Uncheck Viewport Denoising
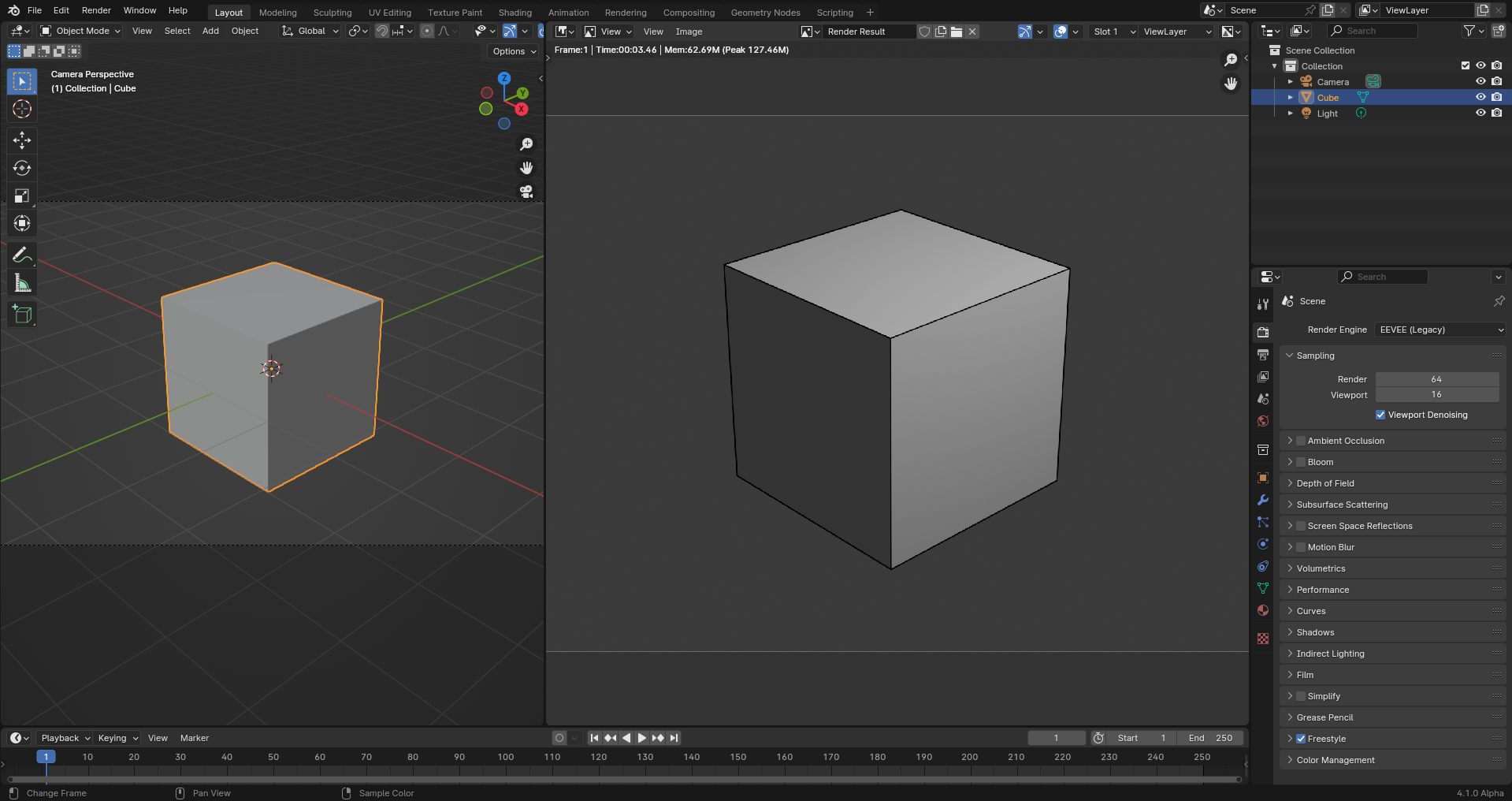 pos(1380,415)
